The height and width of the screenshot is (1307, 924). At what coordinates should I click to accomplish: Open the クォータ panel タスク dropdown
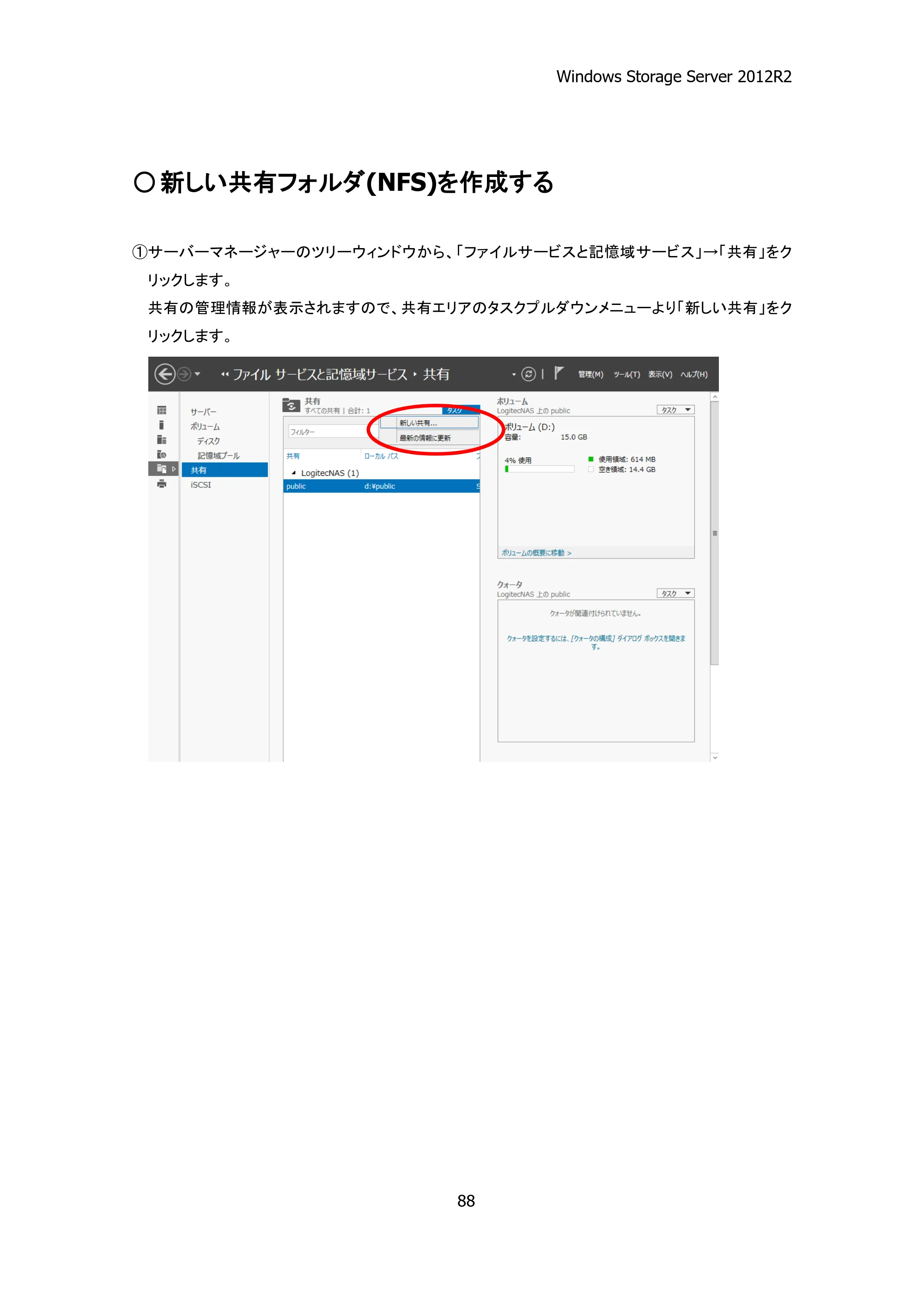(675, 593)
